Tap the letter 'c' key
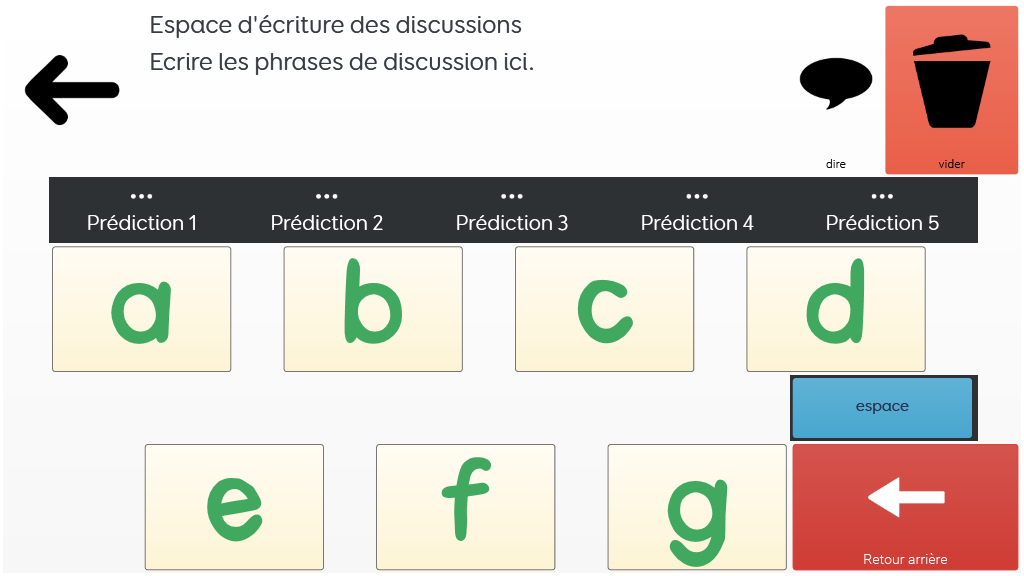This screenshot has height=576, width=1024. (x=604, y=309)
